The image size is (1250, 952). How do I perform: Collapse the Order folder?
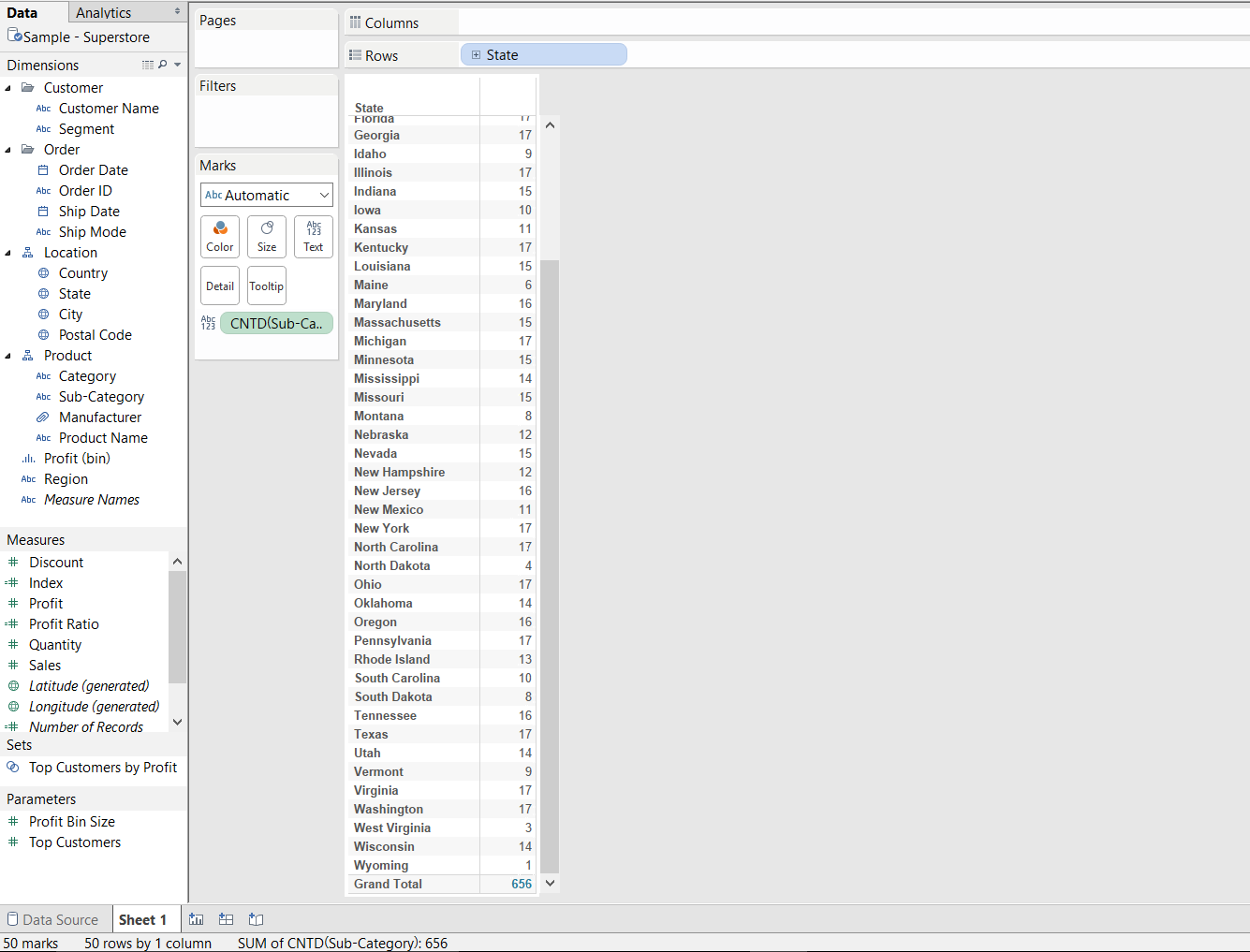pyautogui.click(x=8, y=150)
